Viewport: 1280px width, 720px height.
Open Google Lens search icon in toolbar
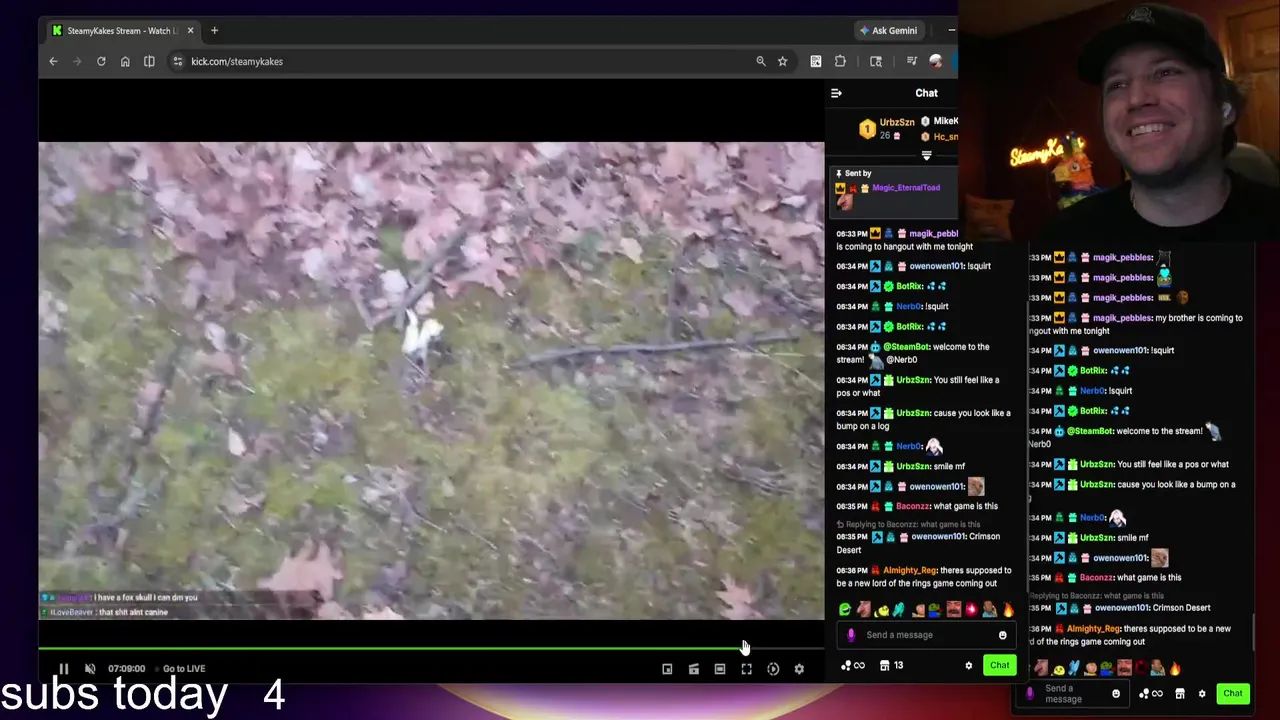click(x=876, y=62)
